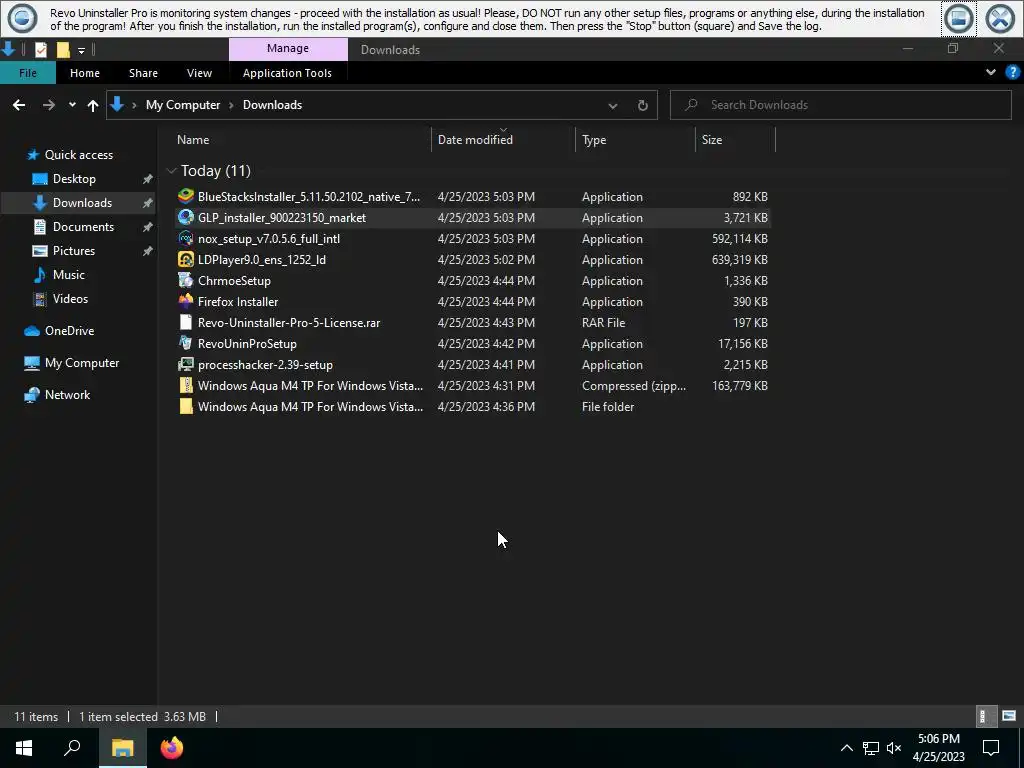Click the Manage contextual tab
1024x768 pixels.
(288, 49)
